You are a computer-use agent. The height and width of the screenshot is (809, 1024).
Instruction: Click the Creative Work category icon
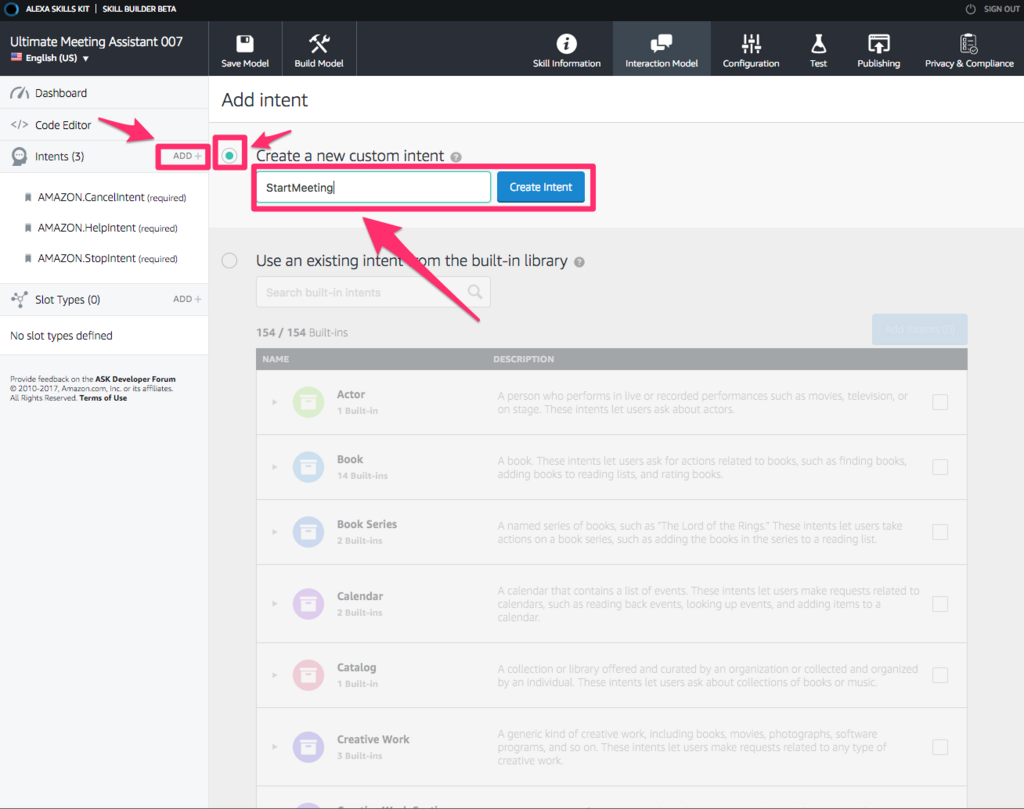coord(308,746)
